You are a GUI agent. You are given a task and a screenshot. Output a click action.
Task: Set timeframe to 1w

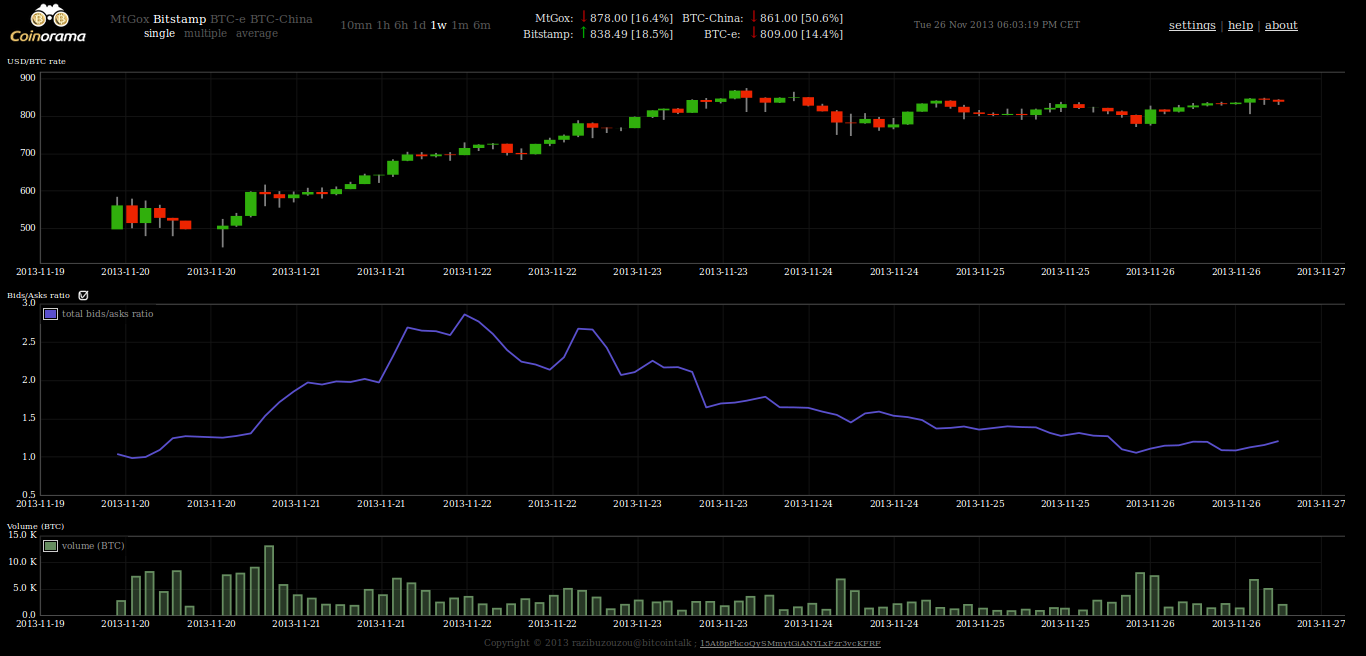439,25
